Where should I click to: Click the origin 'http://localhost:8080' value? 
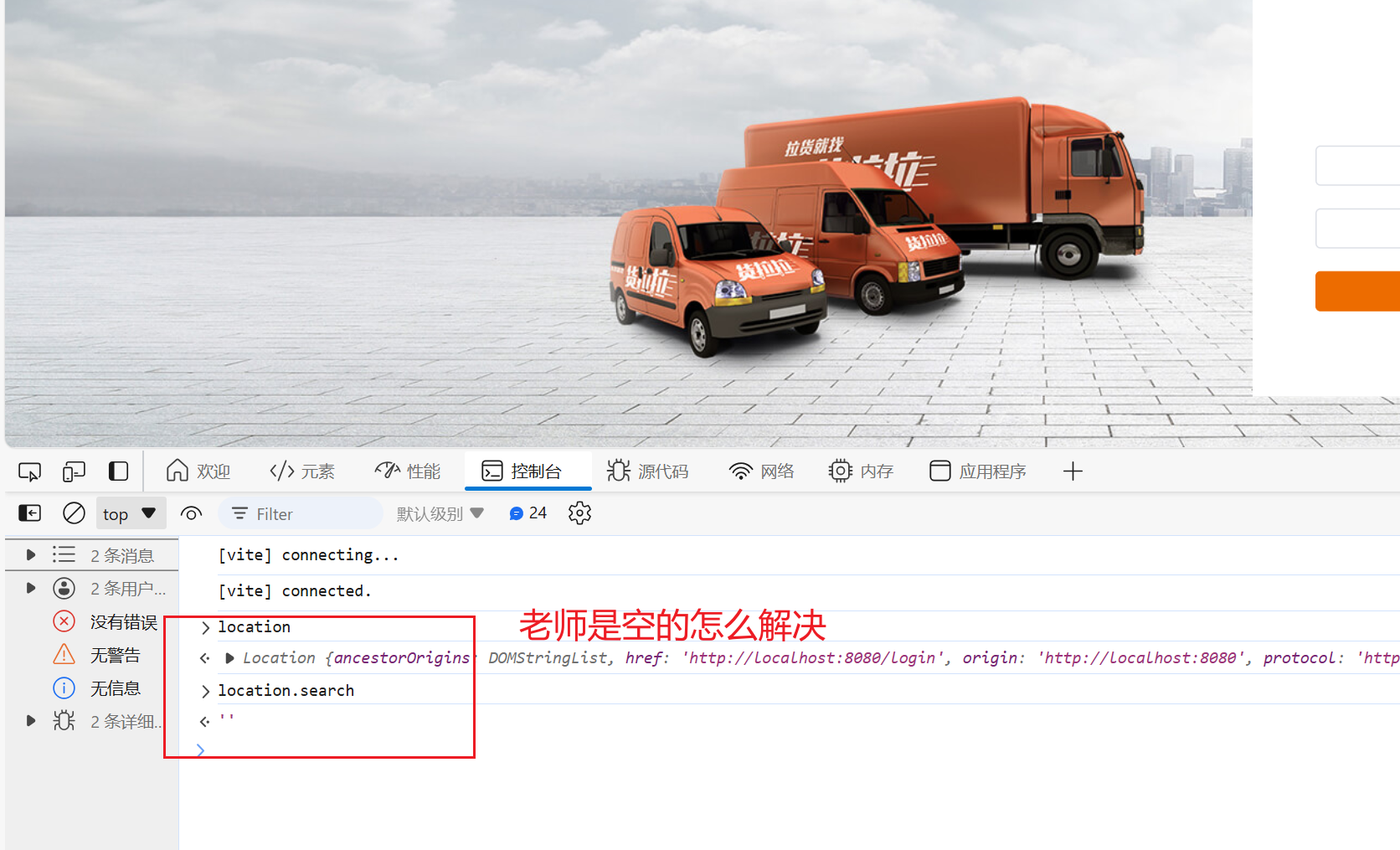click(x=1141, y=658)
